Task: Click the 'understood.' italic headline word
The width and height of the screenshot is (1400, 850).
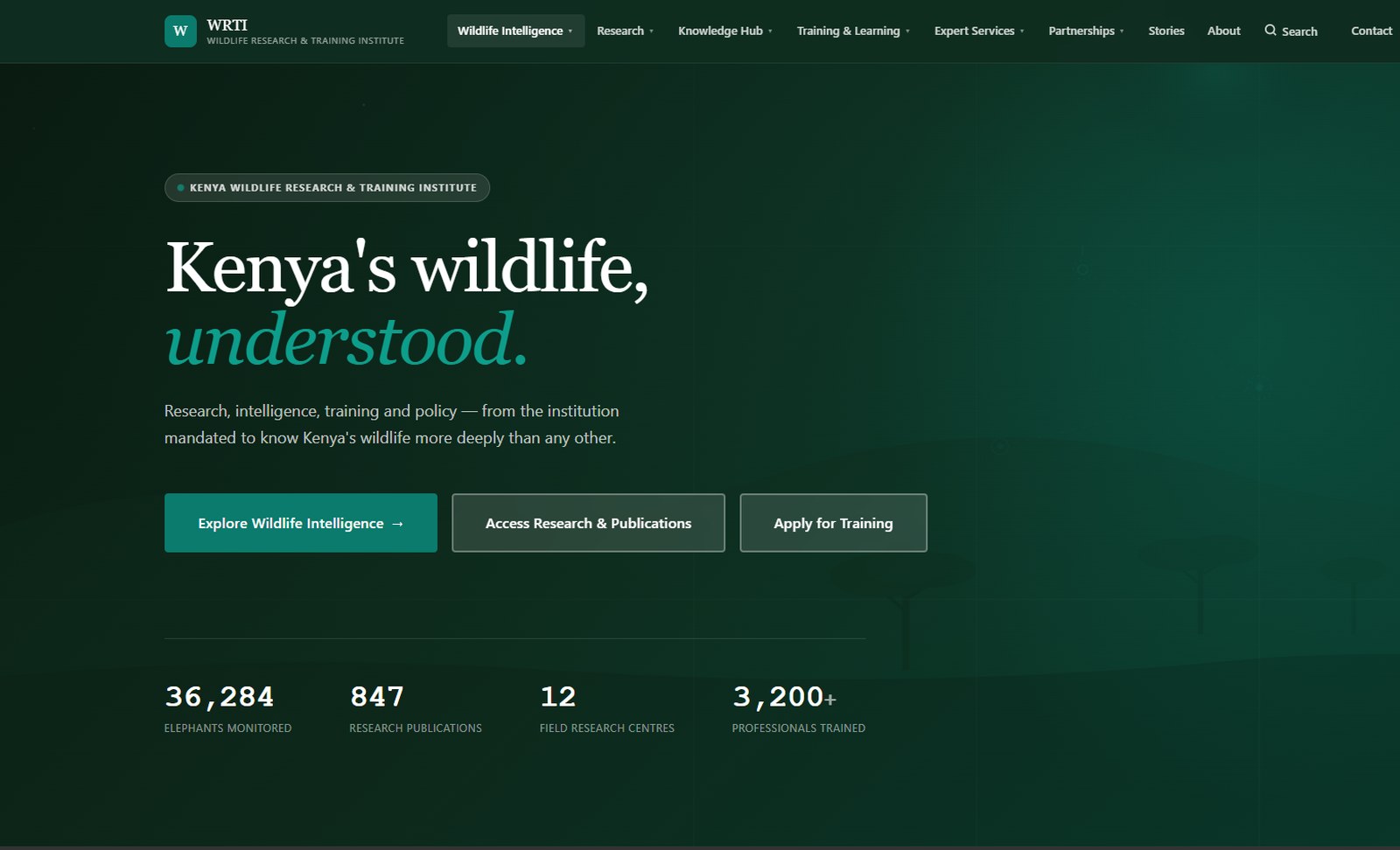Action: 346,340
